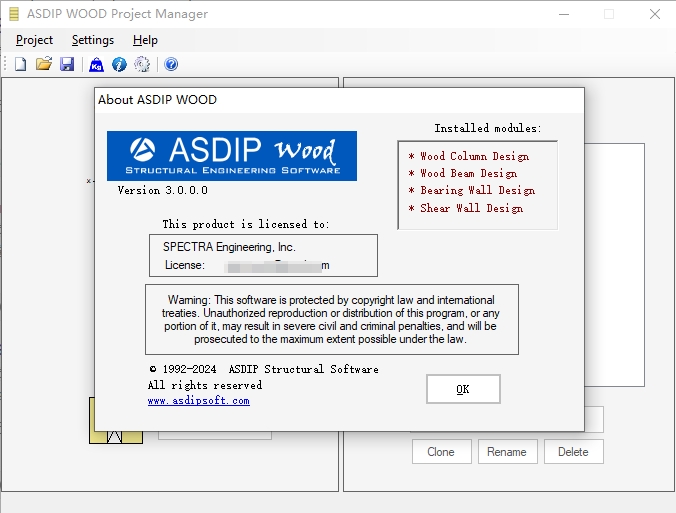Select the Shear Wall Design module entry
676x513 pixels.
point(466,208)
